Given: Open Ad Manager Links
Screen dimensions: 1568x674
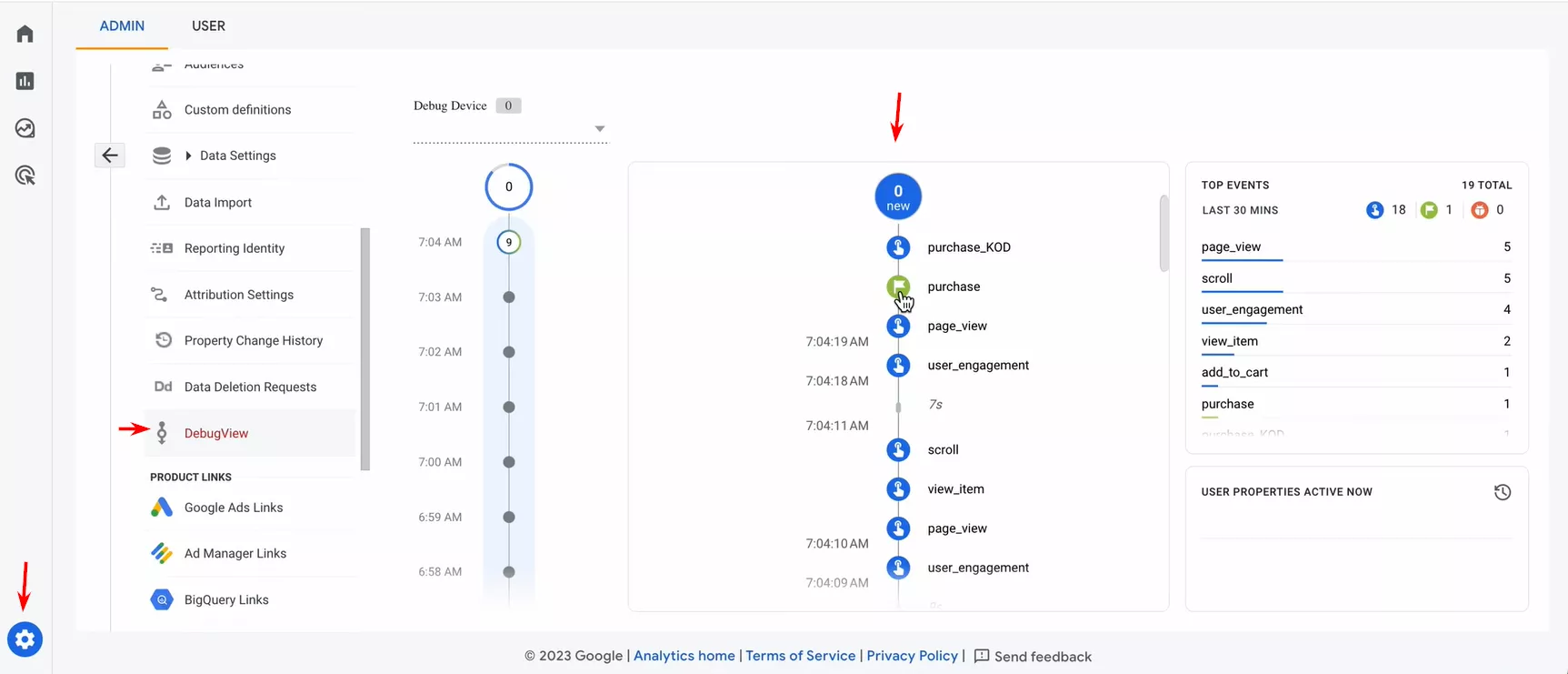Looking at the screenshot, I should click(x=235, y=553).
